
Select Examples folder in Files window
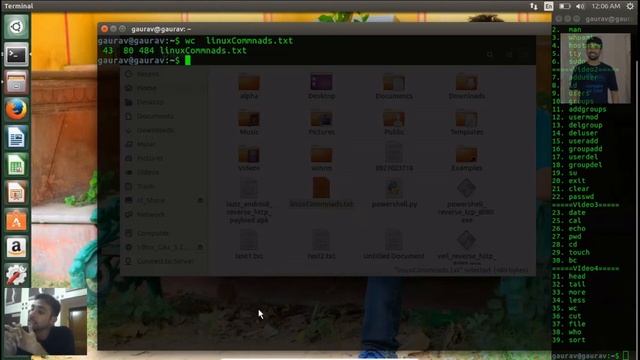[x=467, y=159]
